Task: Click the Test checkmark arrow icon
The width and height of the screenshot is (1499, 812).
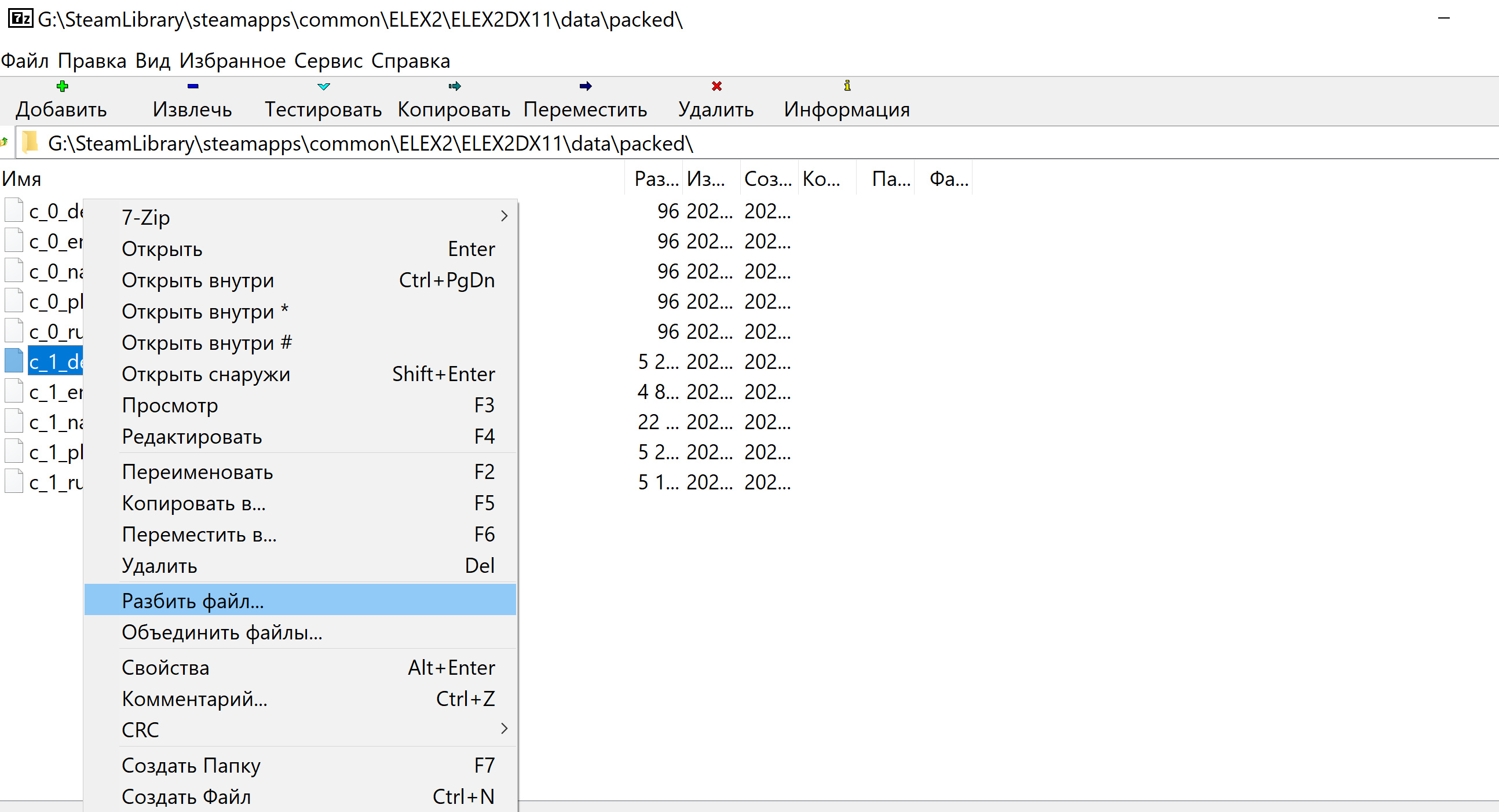Action: pyautogui.click(x=324, y=86)
